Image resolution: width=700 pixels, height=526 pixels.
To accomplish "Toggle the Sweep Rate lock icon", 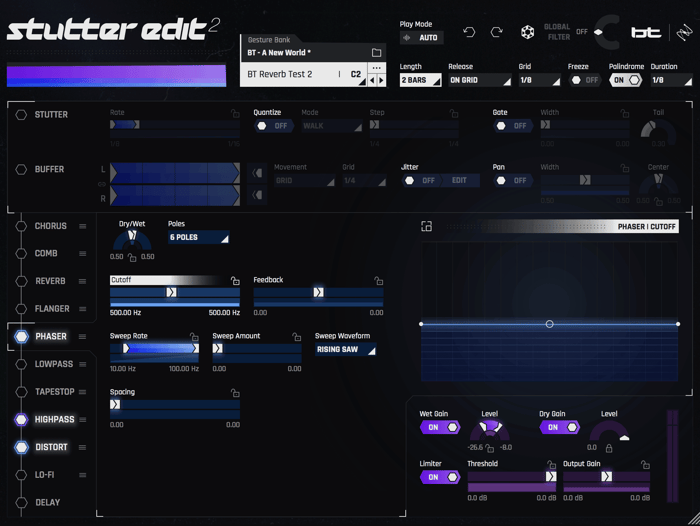I will click(194, 336).
